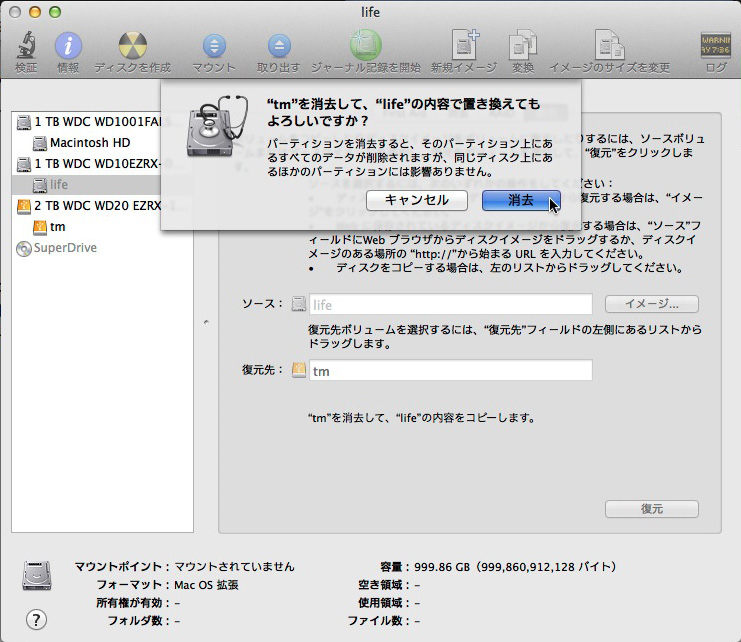Confirm with the 消去 button

520,200
